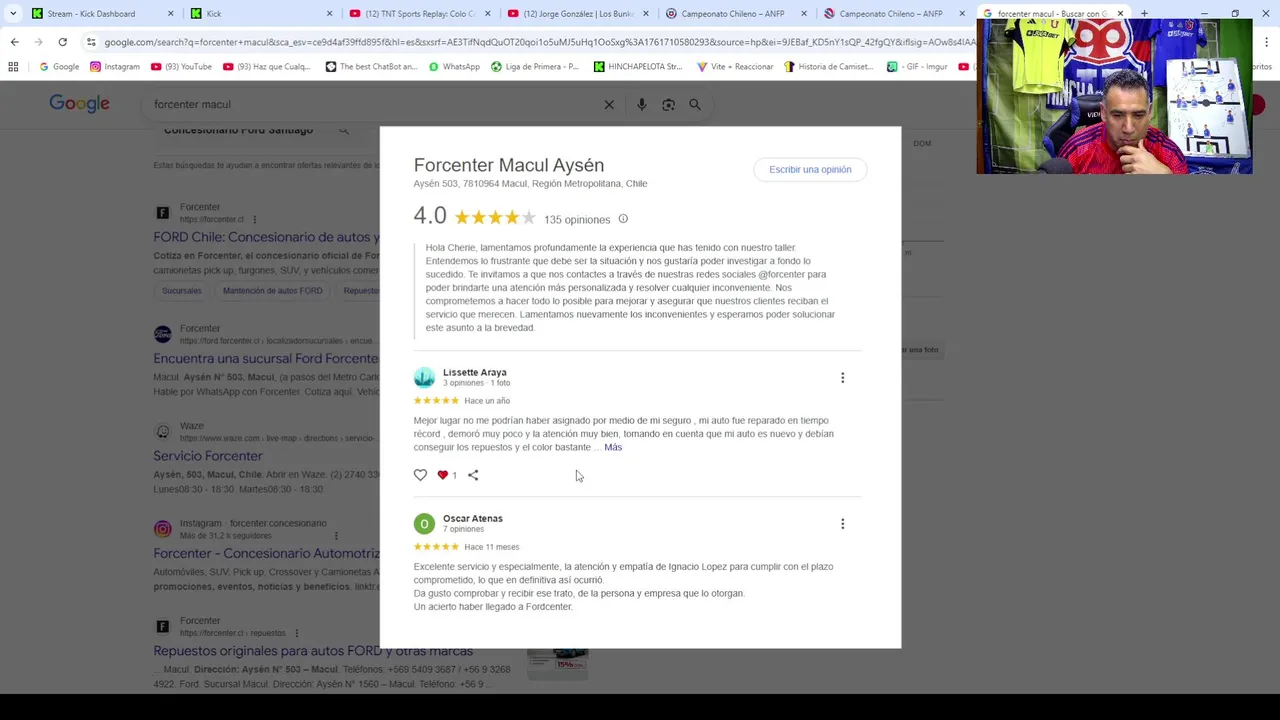
Task: Like Lissette Araya's review with the outline heart
Action: (x=420, y=475)
